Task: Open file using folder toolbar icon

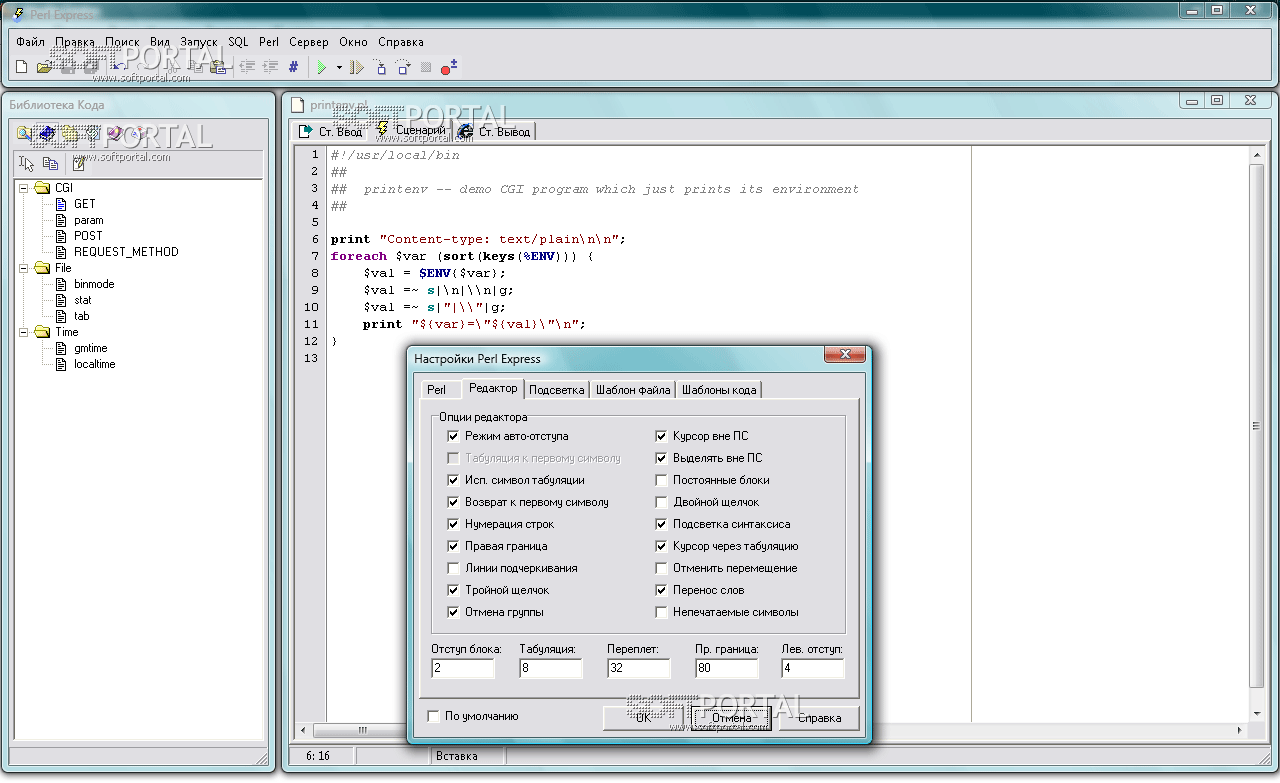Action: [x=44, y=67]
